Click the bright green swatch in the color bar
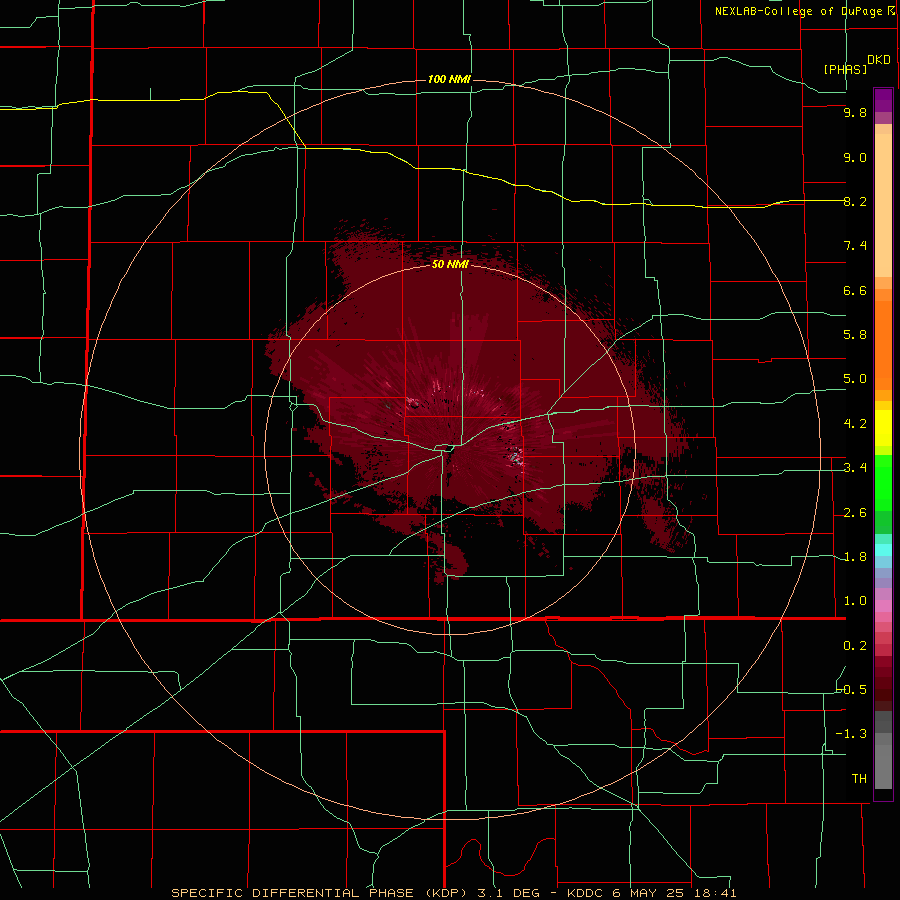Image resolution: width=900 pixels, height=900 pixels. [883, 483]
